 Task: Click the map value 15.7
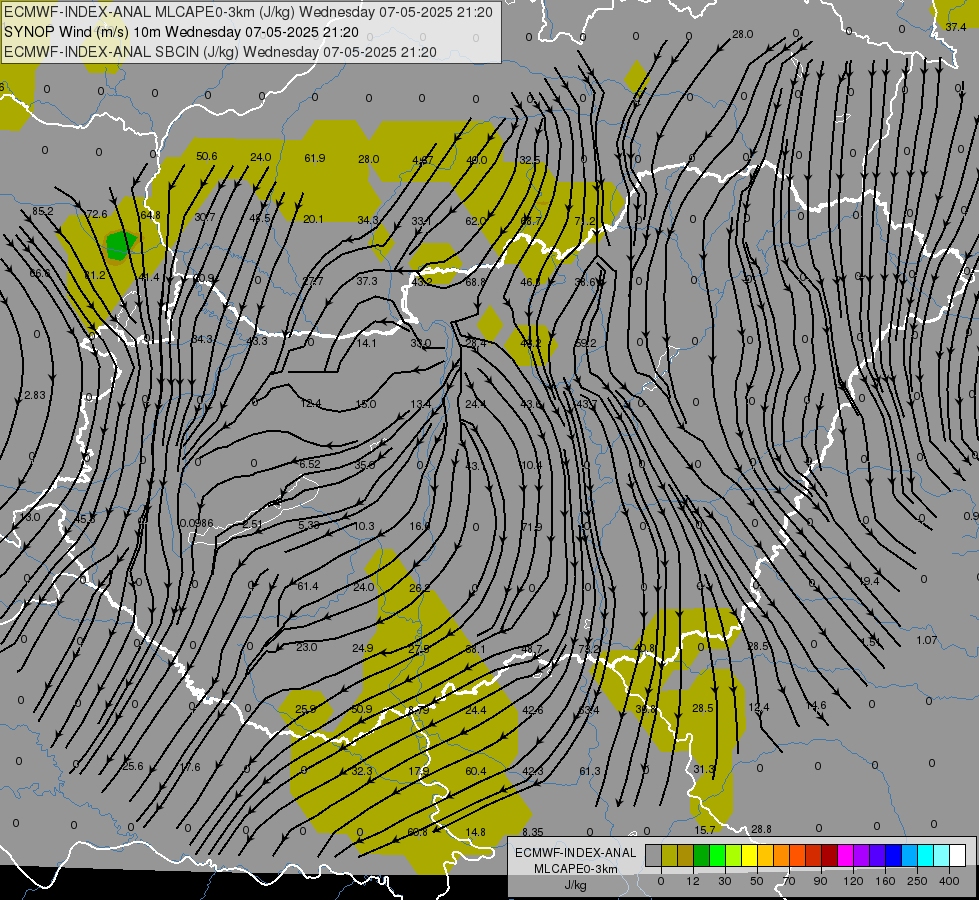tap(704, 829)
